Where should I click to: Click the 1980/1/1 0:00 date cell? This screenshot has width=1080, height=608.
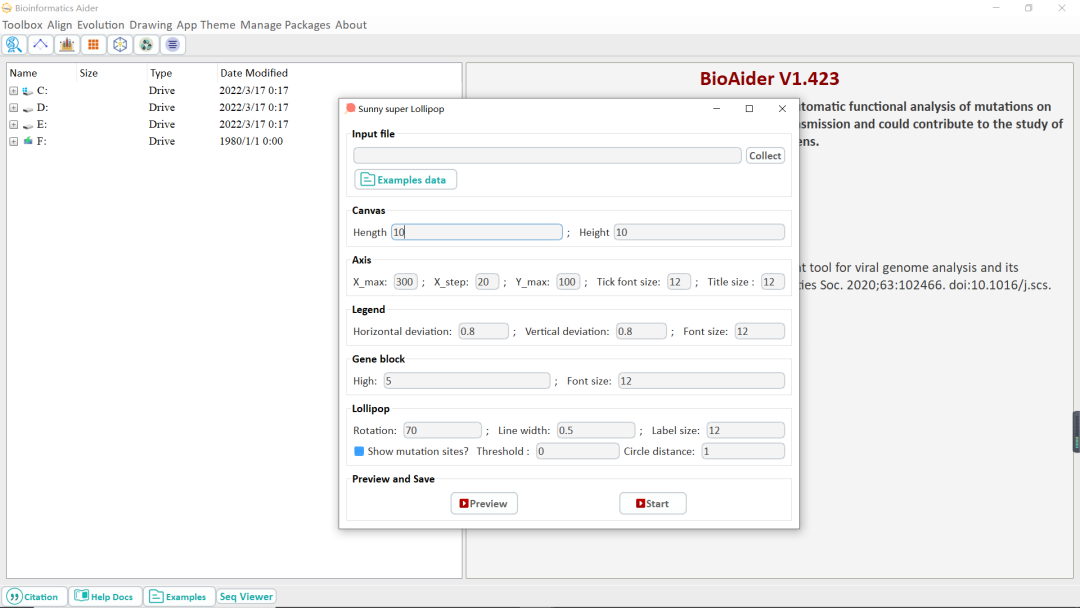pyautogui.click(x=251, y=141)
